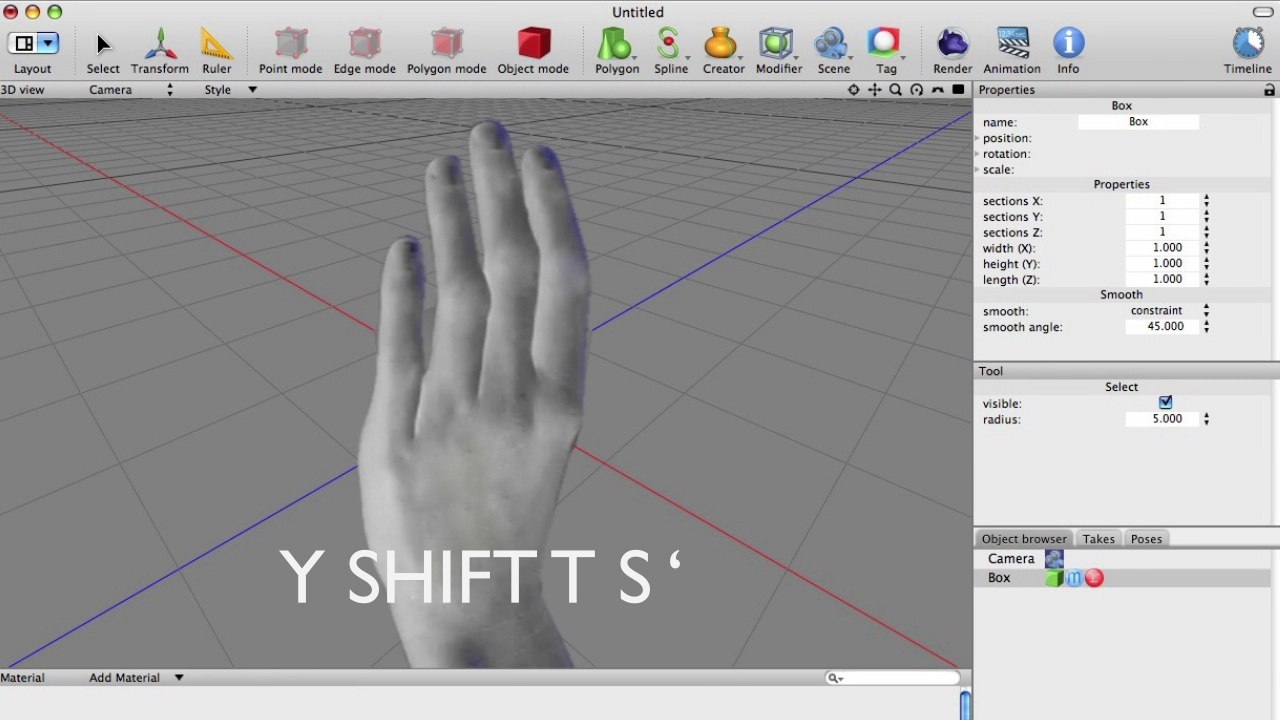Click the viewport black square icon

coord(958,90)
